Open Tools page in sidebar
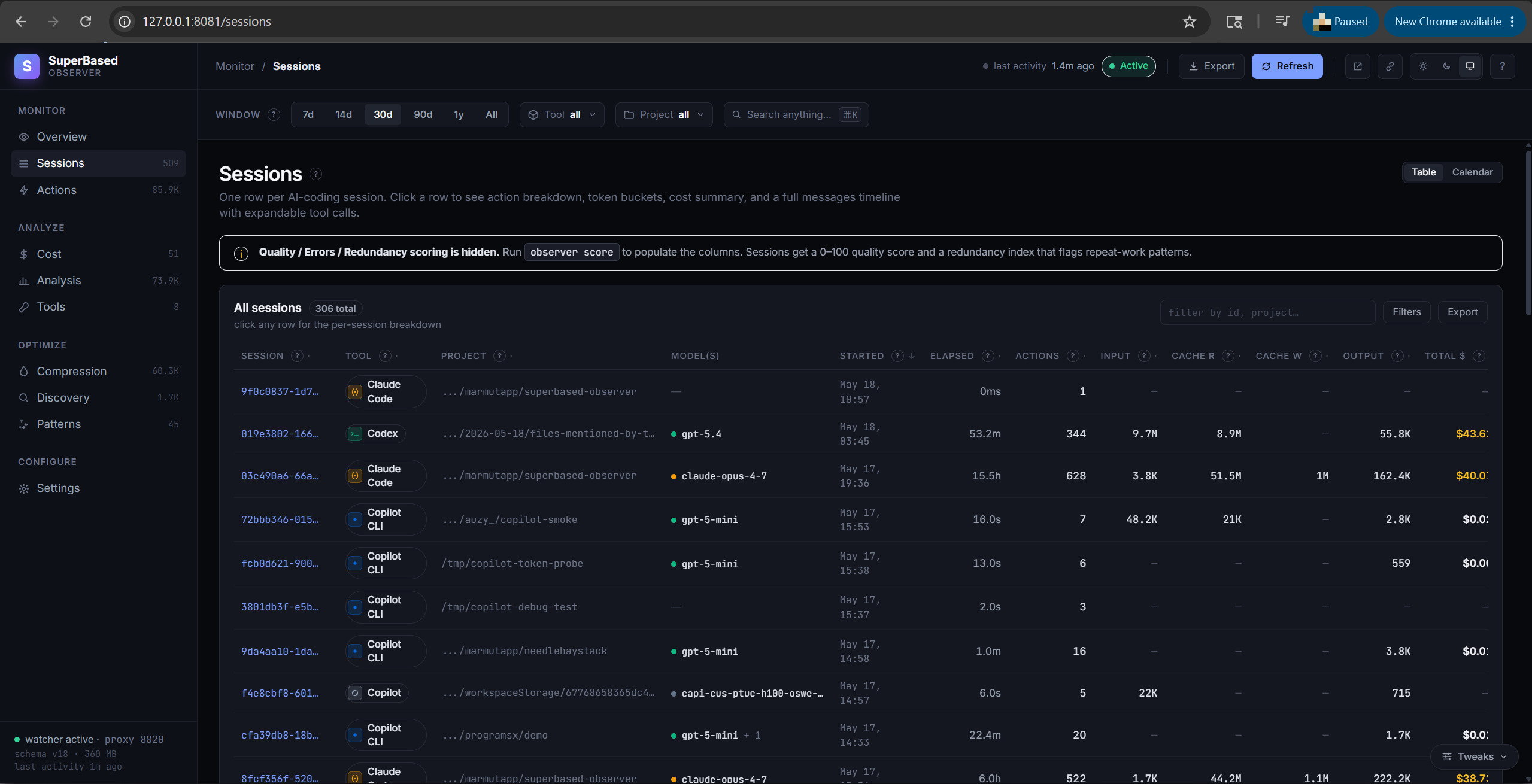1532x784 pixels. pos(98,306)
